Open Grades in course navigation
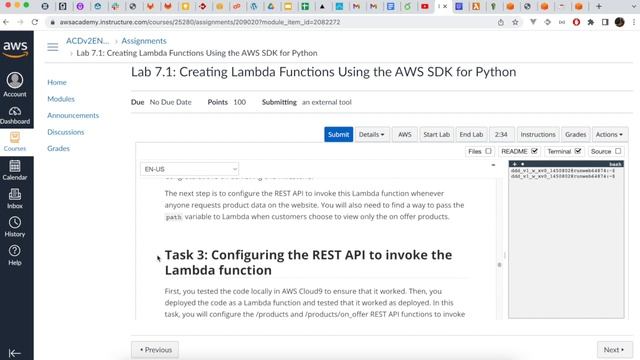640x360 pixels. click(x=58, y=149)
